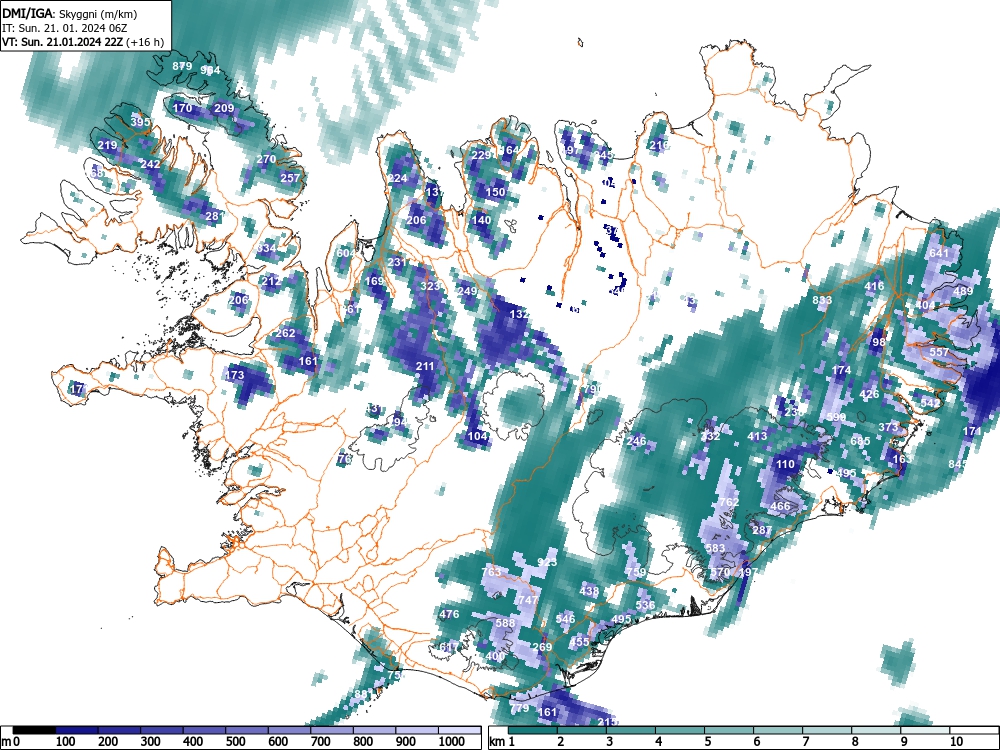The image size is (1000, 750).
Task: Click the lightest purple band between 900 and 1000
Action: click(x=417, y=730)
